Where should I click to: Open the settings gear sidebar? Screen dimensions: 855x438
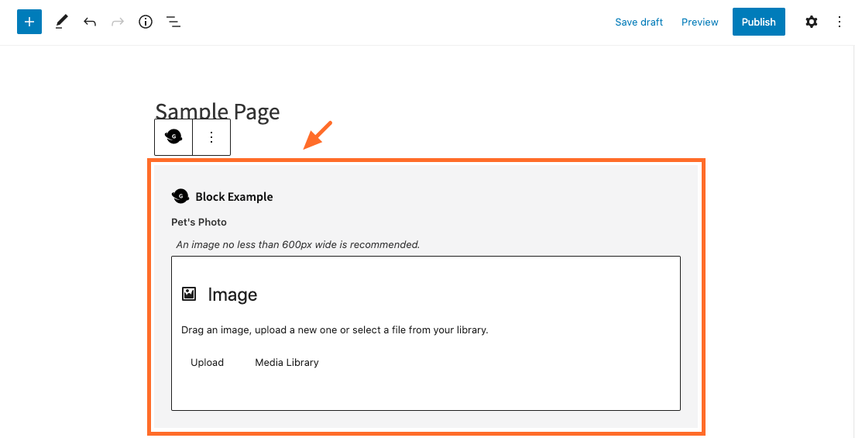point(811,22)
